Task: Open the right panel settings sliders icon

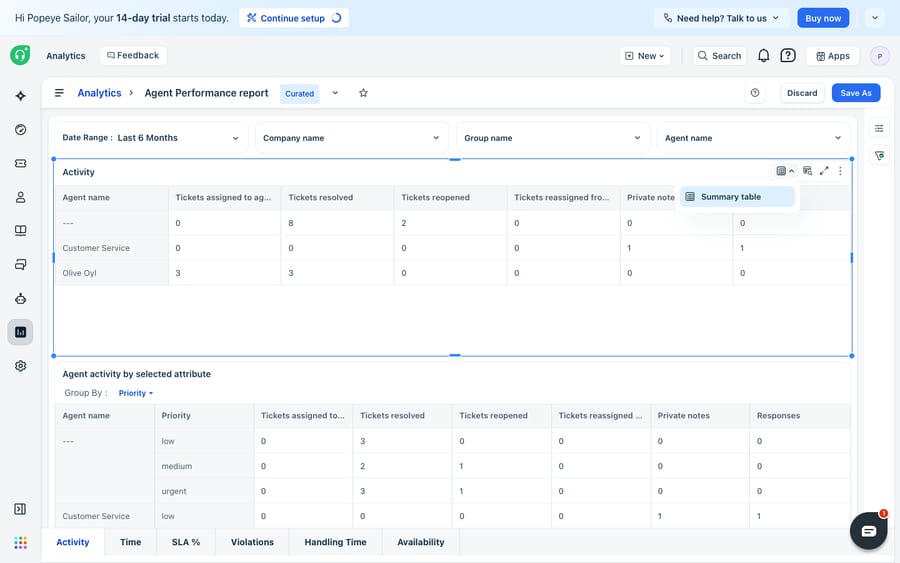Action: tap(879, 129)
